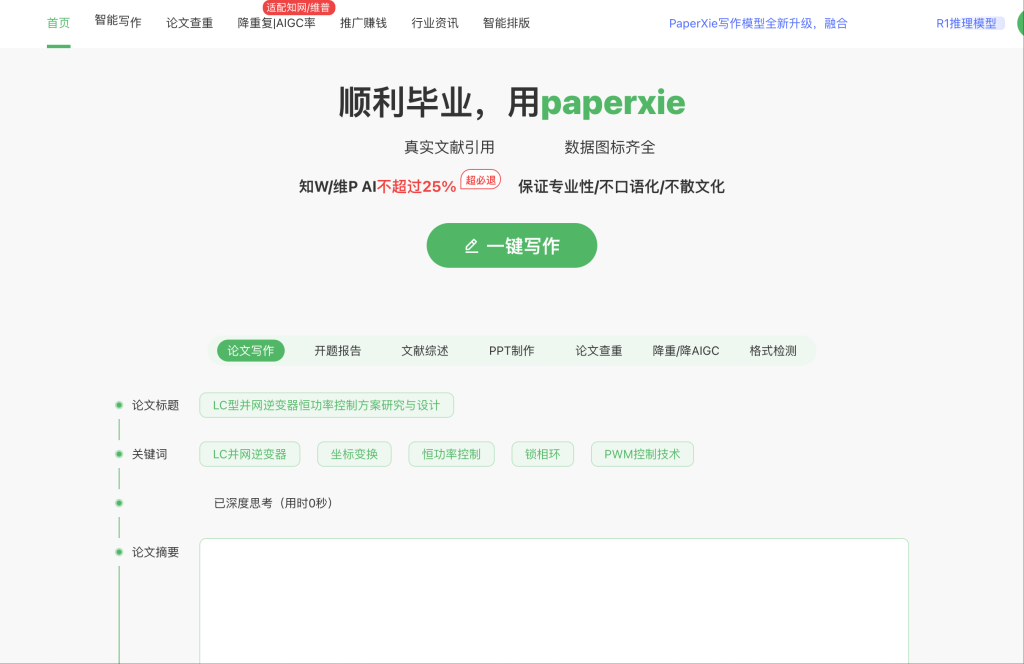Click the 锁相环 keyword tag
This screenshot has width=1024, height=664.
[x=543, y=454]
